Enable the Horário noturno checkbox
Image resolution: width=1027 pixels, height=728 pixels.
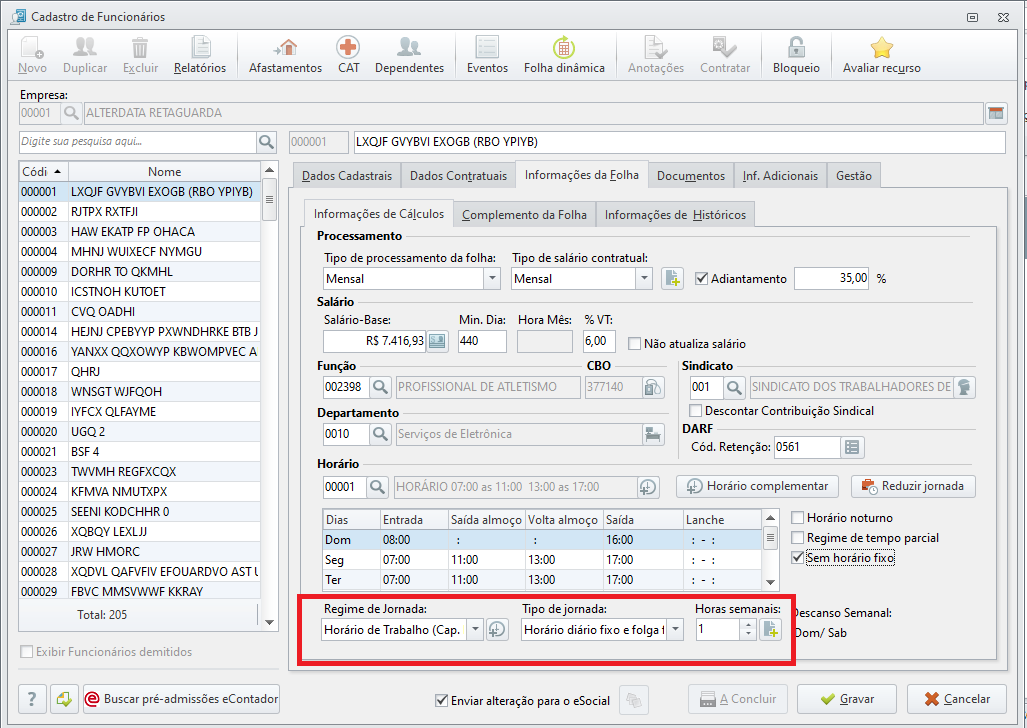(x=798, y=518)
